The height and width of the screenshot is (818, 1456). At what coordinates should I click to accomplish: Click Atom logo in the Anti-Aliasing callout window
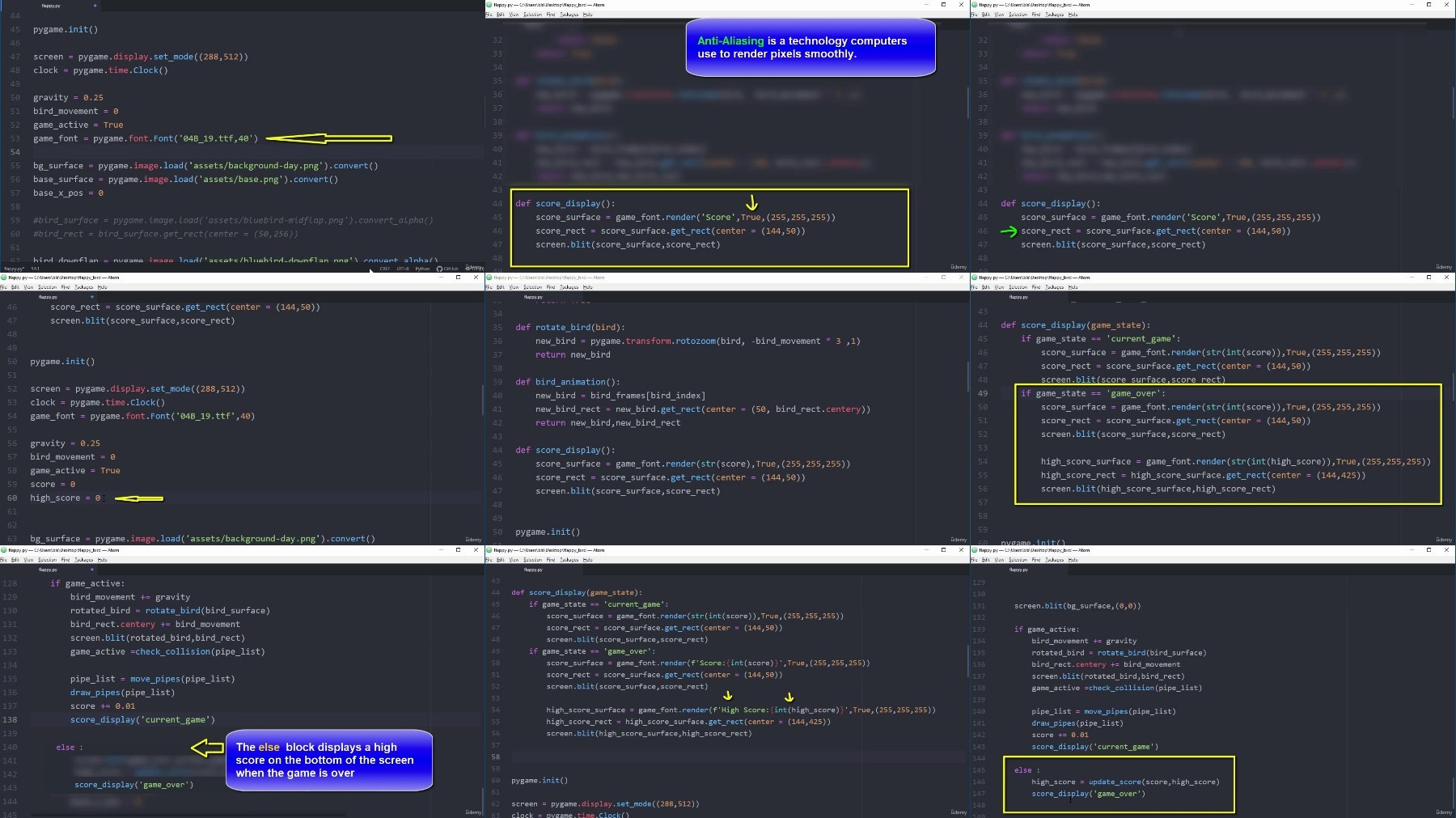[489, 5]
